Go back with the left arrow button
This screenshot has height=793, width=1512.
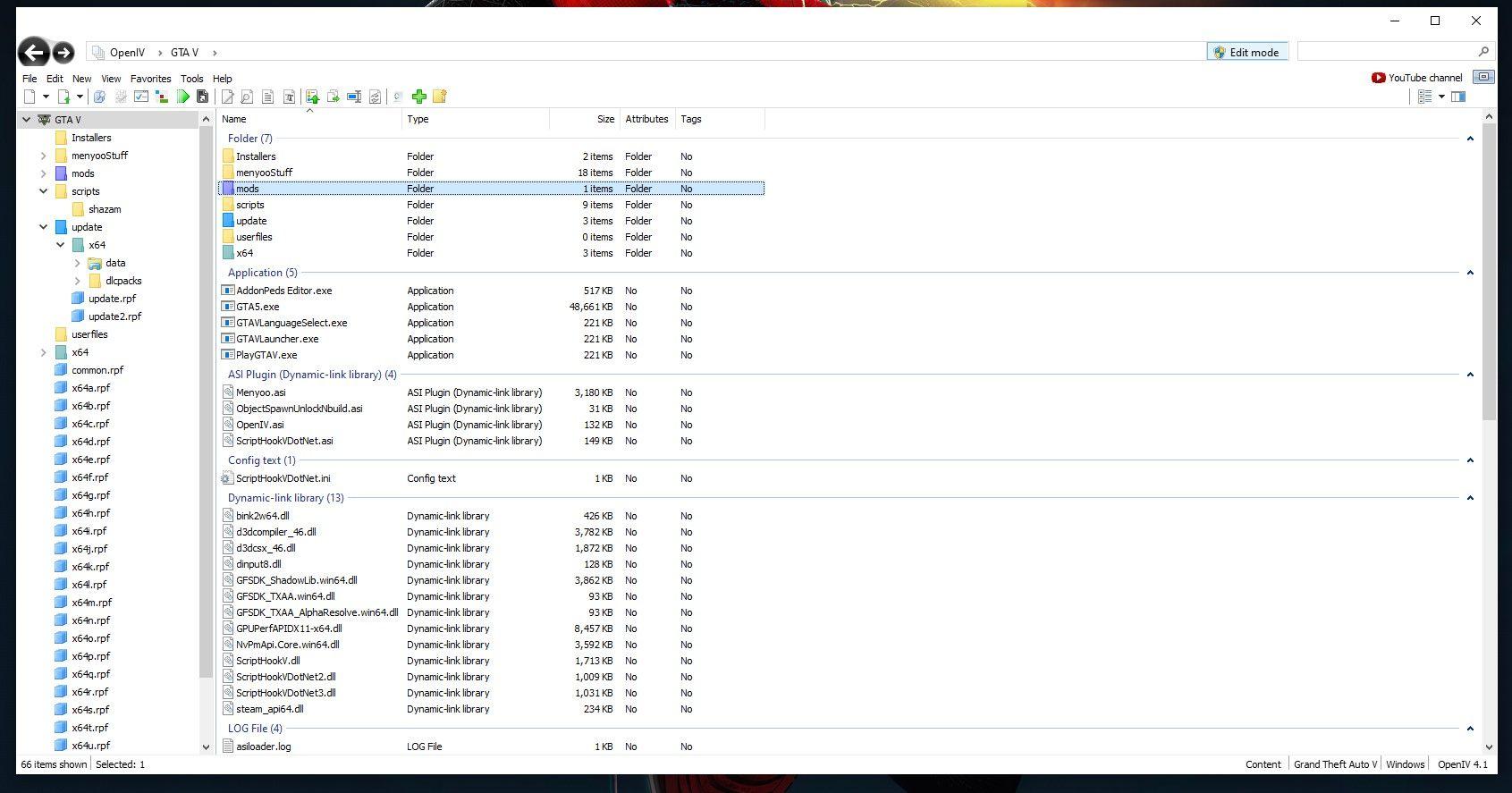(34, 53)
